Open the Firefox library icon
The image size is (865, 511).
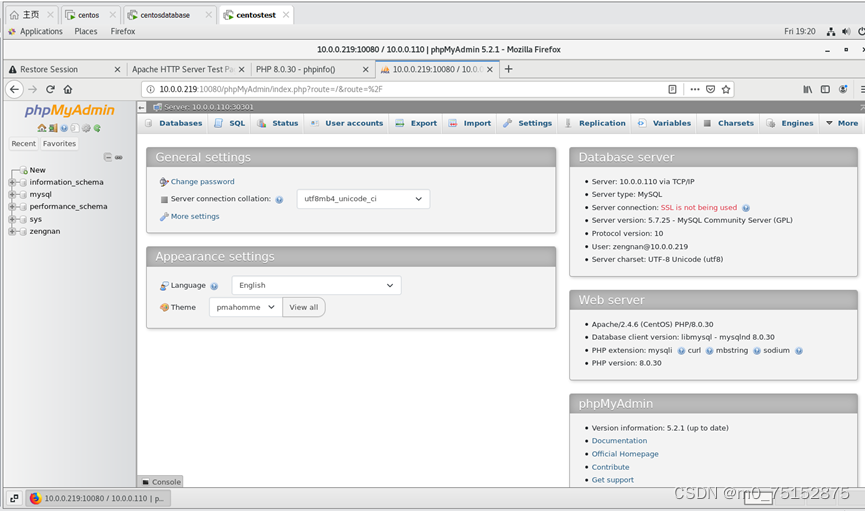808,89
